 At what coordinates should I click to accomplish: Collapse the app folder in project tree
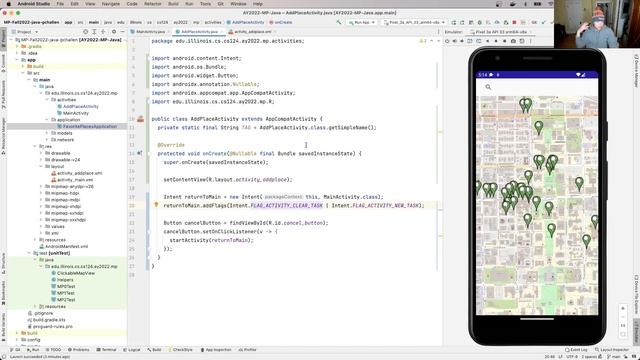pyautogui.click(x=18, y=60)
